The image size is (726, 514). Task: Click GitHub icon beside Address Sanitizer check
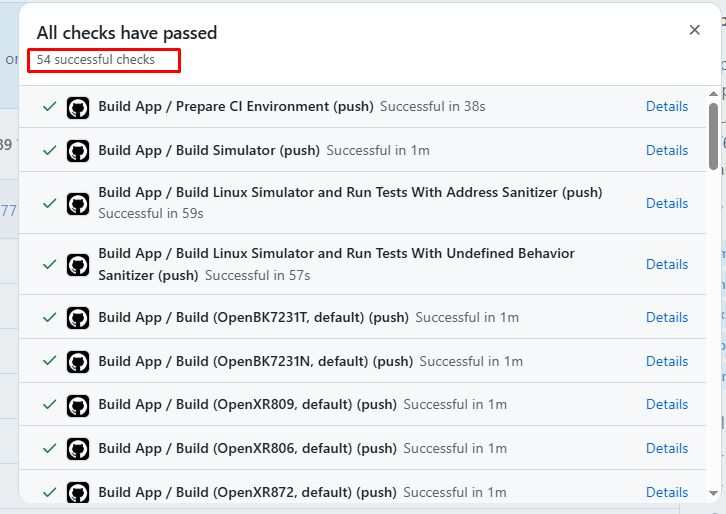[78, 204]
